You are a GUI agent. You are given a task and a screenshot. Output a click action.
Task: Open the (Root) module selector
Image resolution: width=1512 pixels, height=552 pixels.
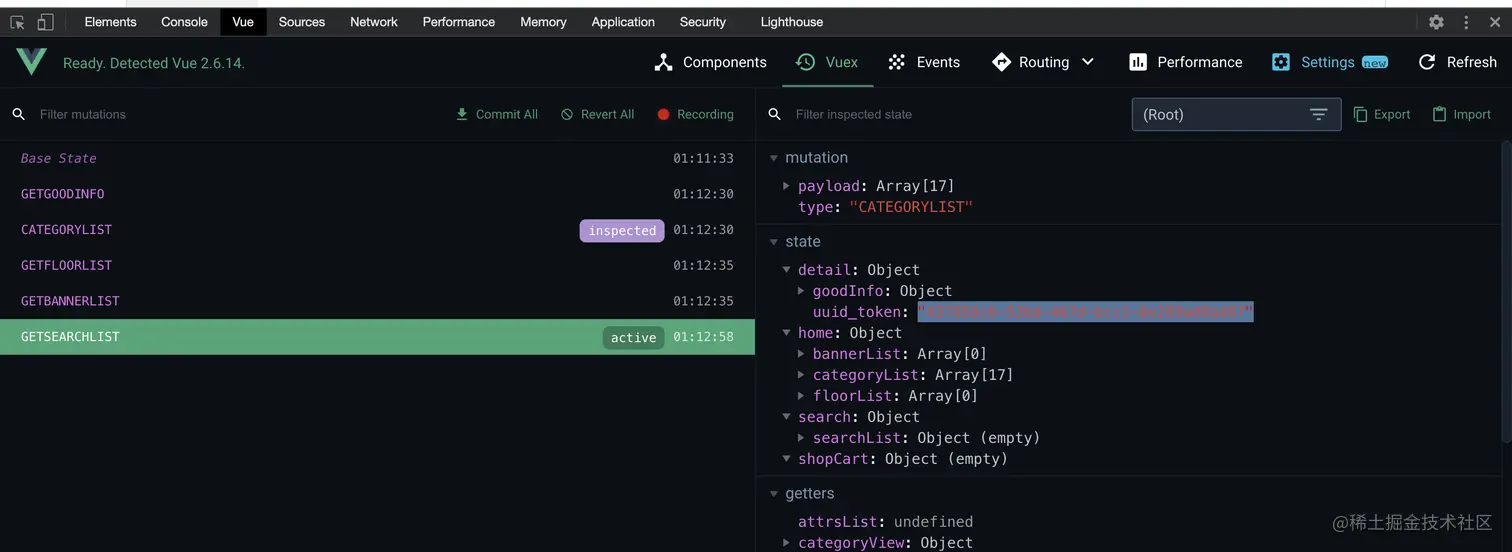click(x=1236, y=115)
